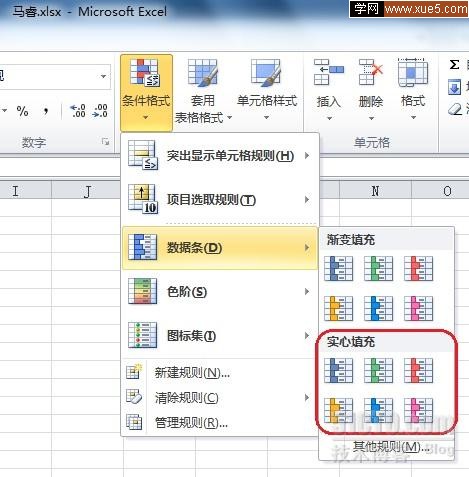469x477 pixels.
Task: Expand the 项目选取规则 submenu arrow
Action: tap(307, 199)
